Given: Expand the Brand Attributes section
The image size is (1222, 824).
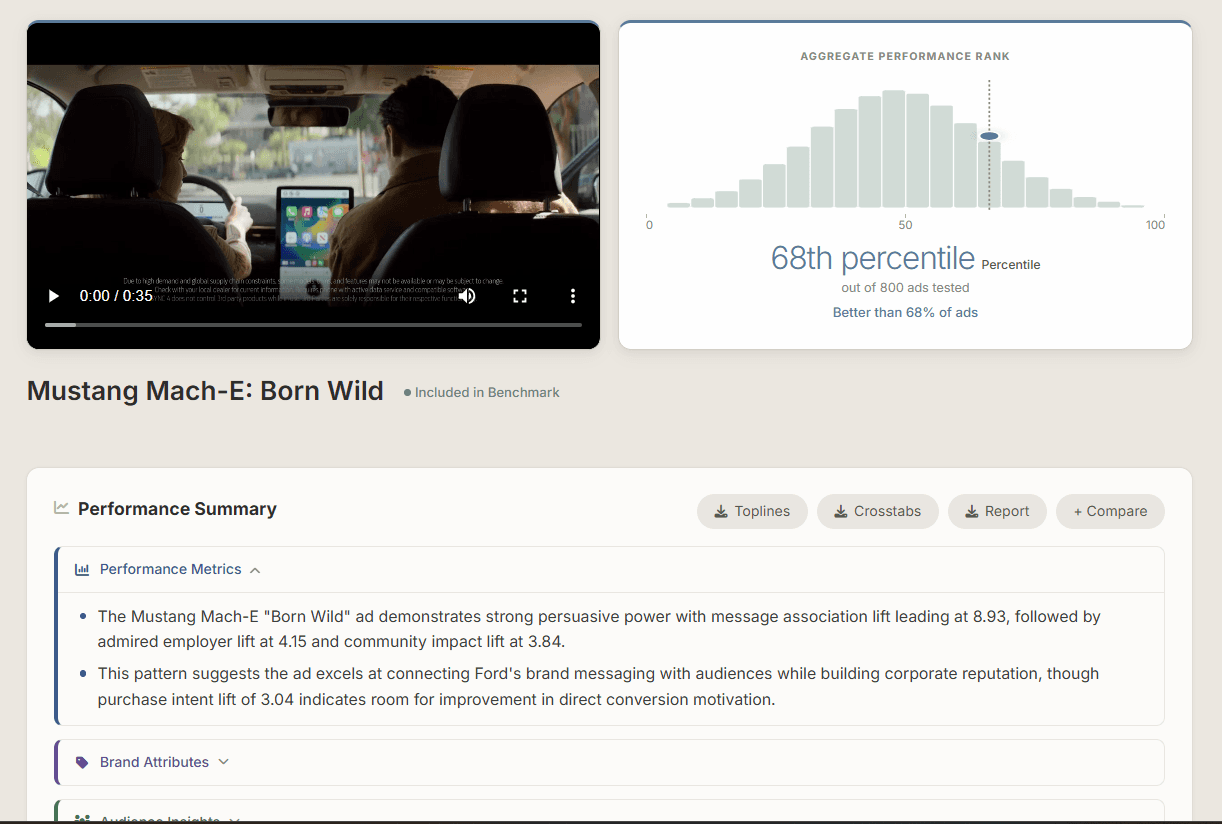Looking at the screenshot, I should (223, 762).
